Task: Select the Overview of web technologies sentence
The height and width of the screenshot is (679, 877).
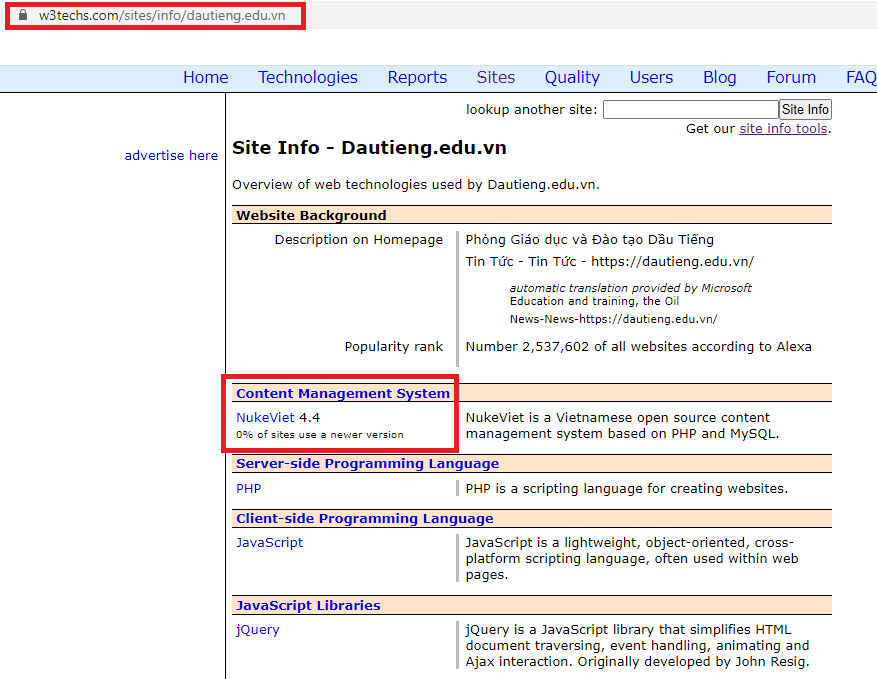Action: [416, 185]
